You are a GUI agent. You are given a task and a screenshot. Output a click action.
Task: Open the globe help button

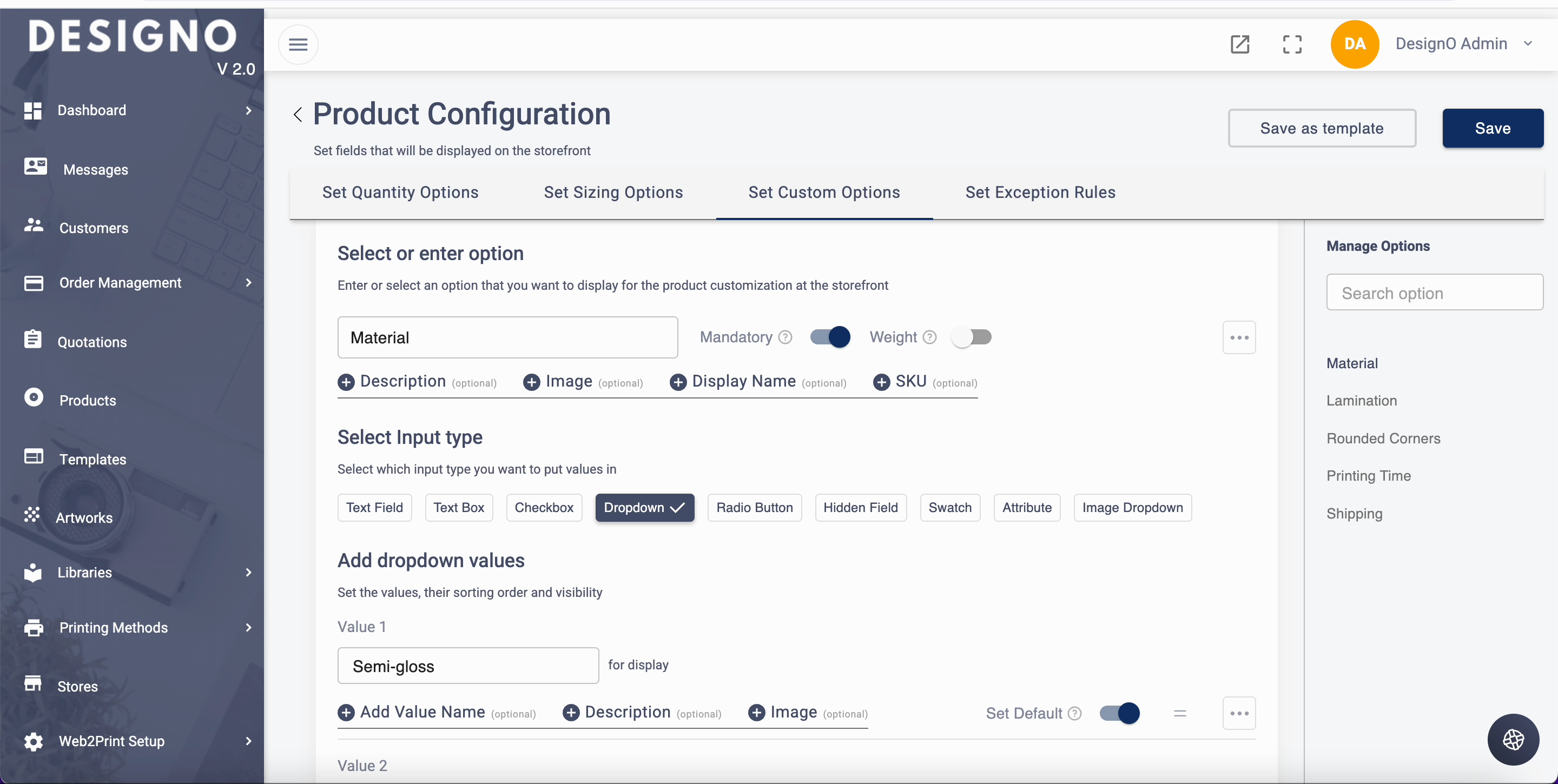tap(1513, 739)
